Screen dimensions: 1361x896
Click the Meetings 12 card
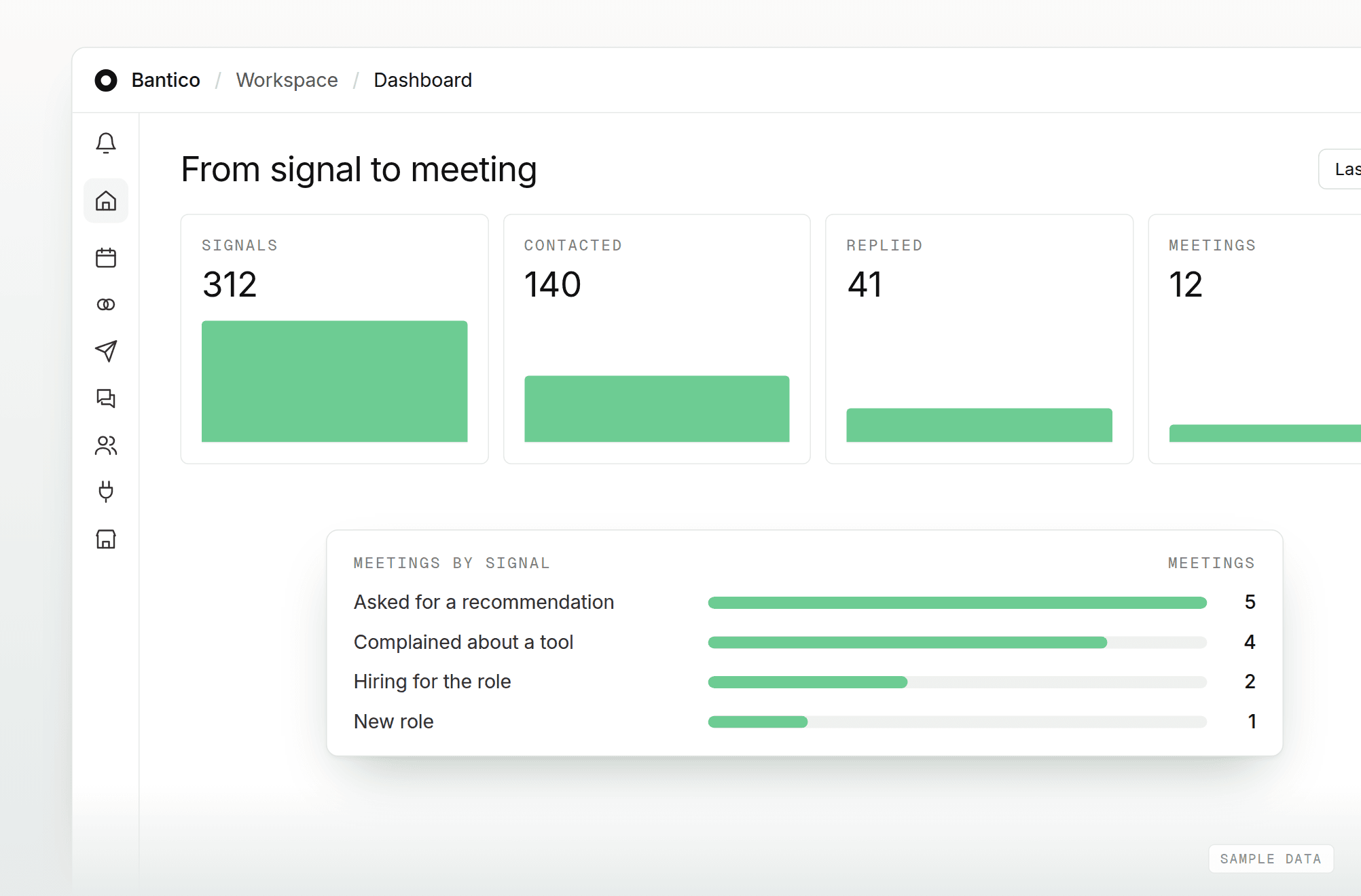(1255, 339)
